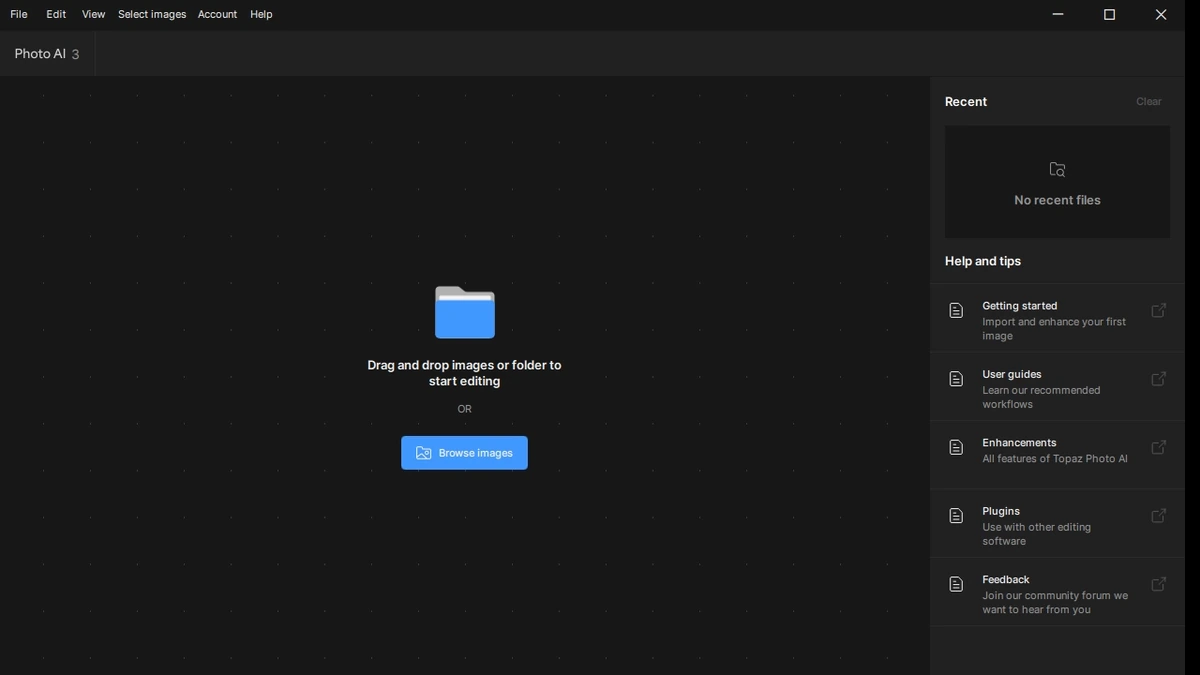
Task: Maximize the Photo AI window
Action: (x=1109, y=14)
